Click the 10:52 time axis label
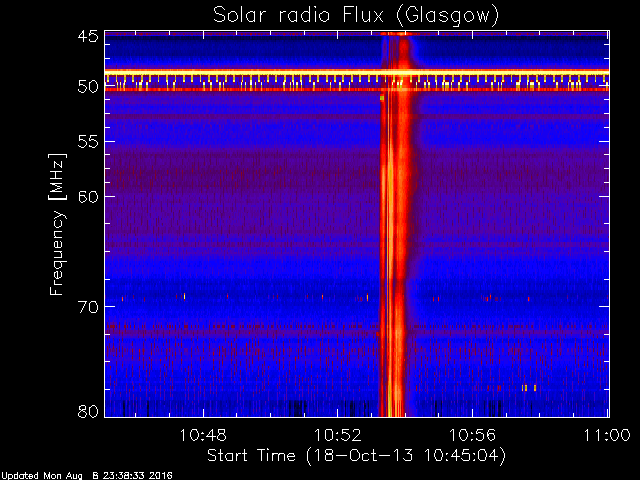Viewport: 640px width, 480px height. click(x=338, y=435)
